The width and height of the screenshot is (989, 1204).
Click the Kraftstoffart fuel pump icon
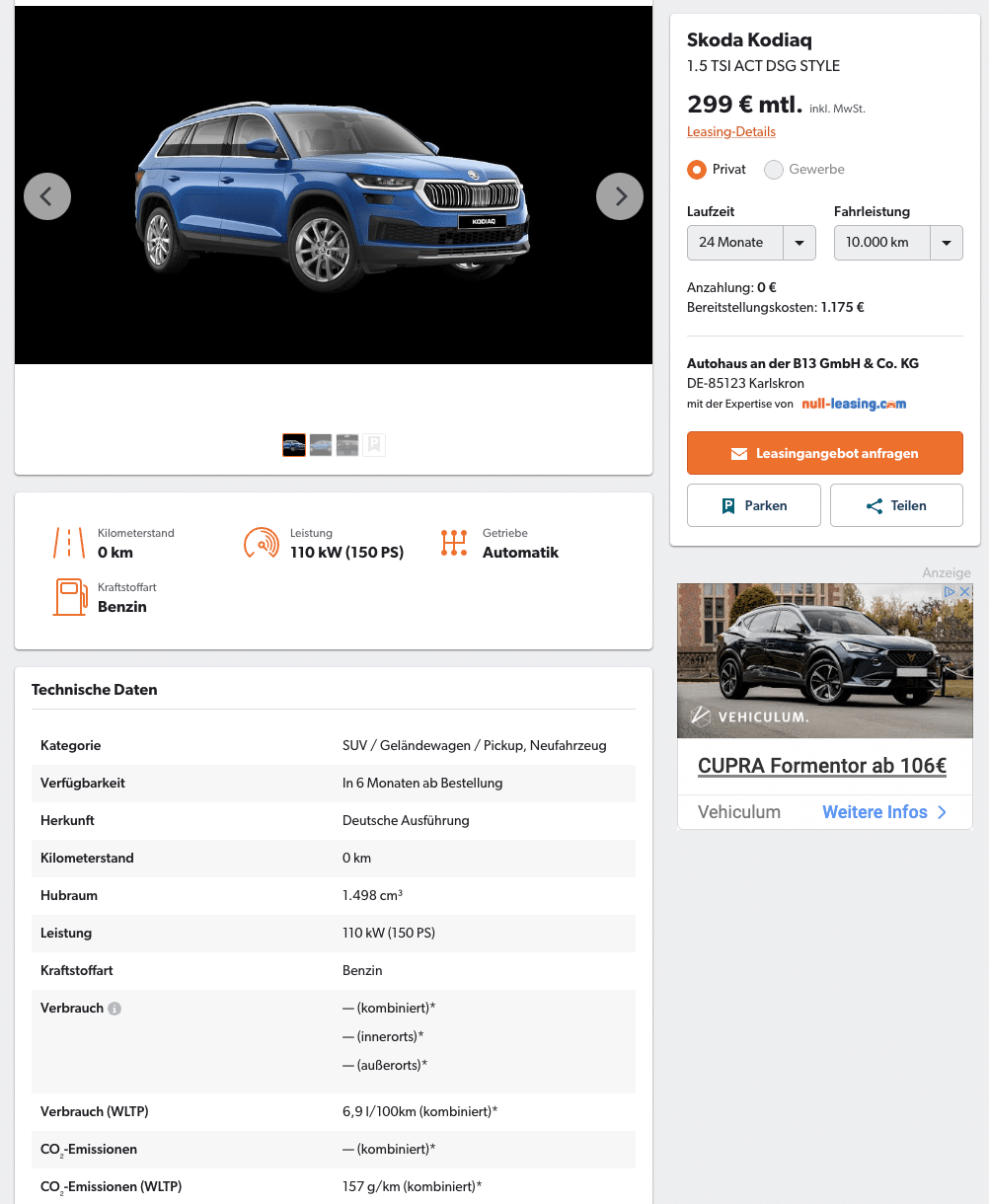coord(70,597)
